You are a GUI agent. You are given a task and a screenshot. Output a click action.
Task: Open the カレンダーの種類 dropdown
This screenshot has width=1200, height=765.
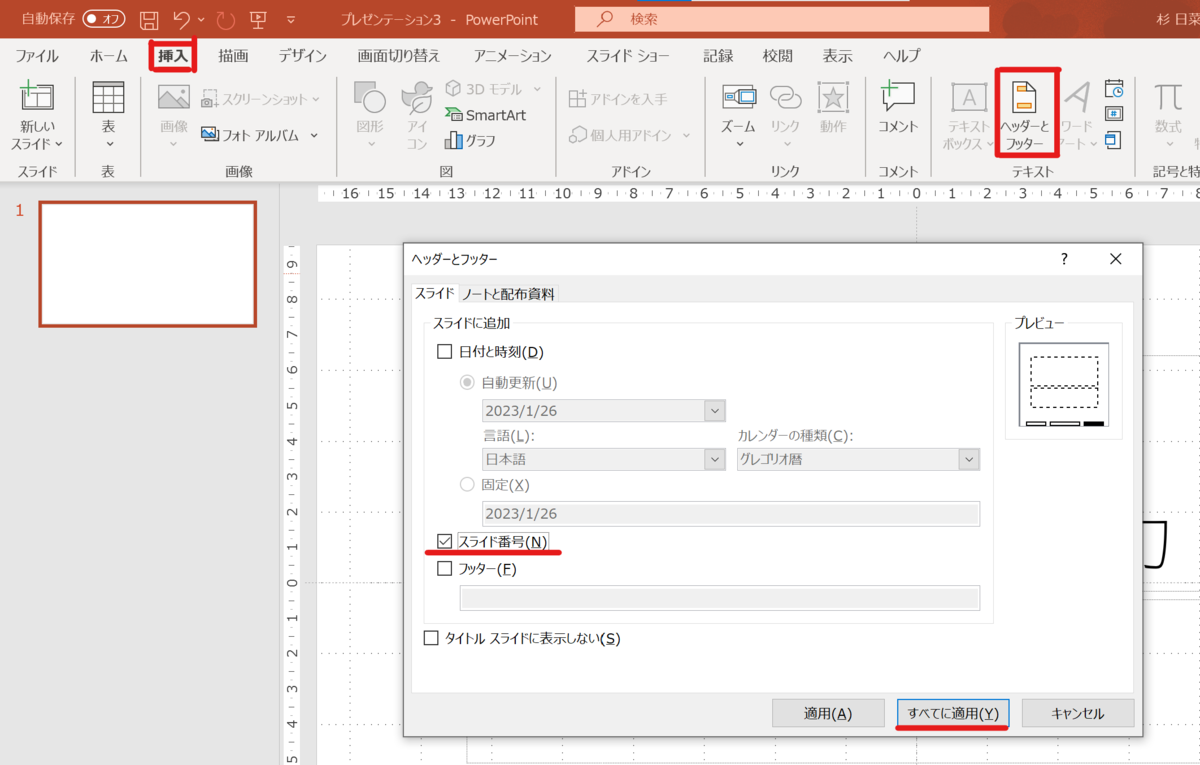[x=969, y=460]
